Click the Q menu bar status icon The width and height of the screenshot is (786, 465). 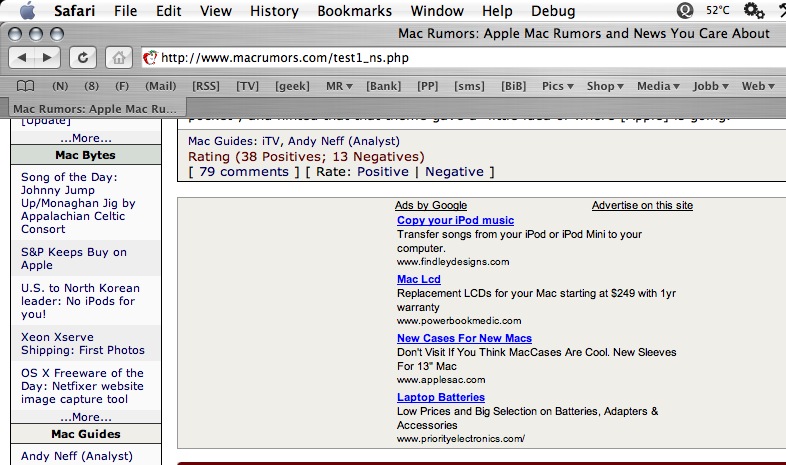pos(684,11)
